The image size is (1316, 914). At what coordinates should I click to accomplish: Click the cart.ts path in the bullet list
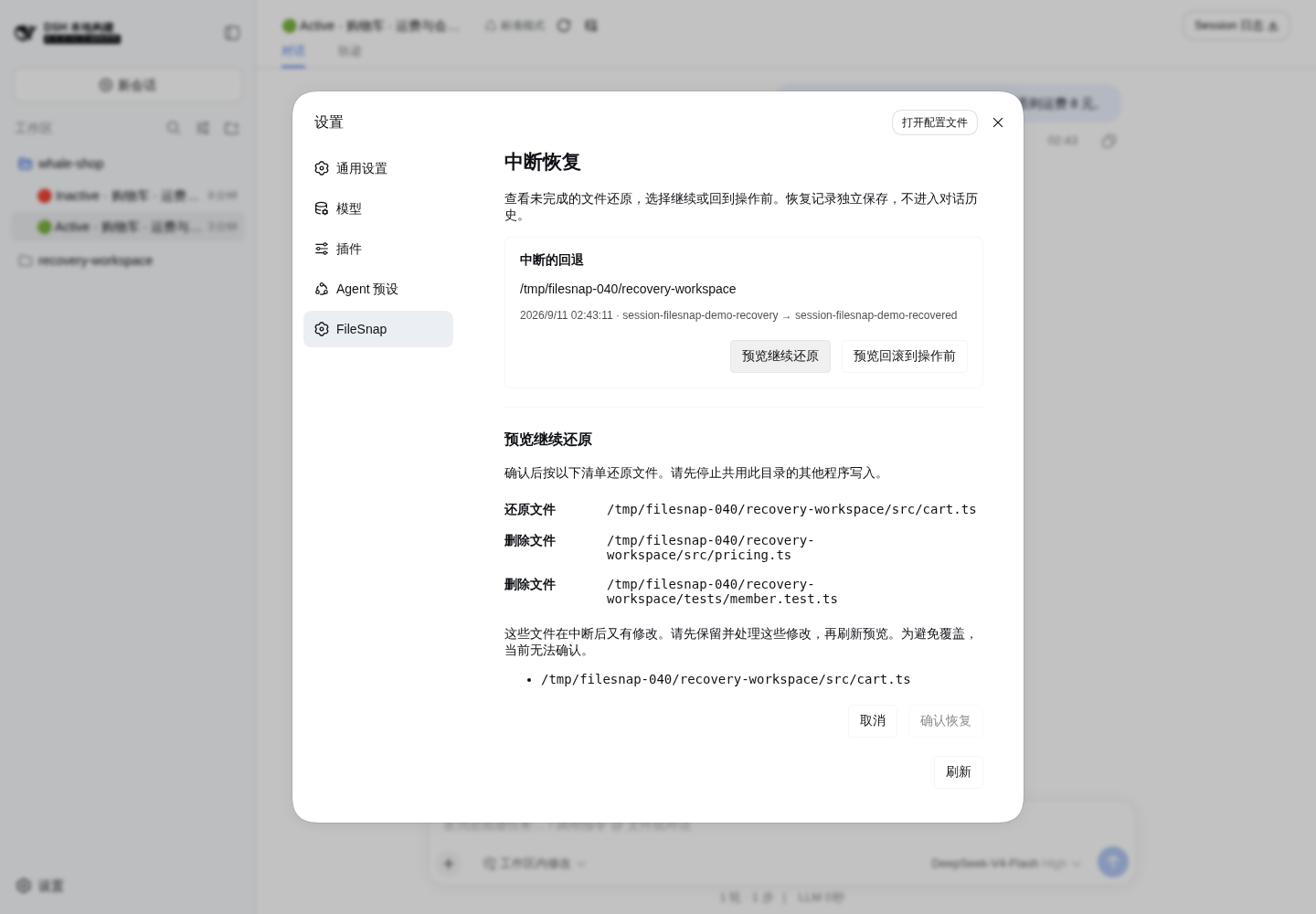[x=726, y=680]
